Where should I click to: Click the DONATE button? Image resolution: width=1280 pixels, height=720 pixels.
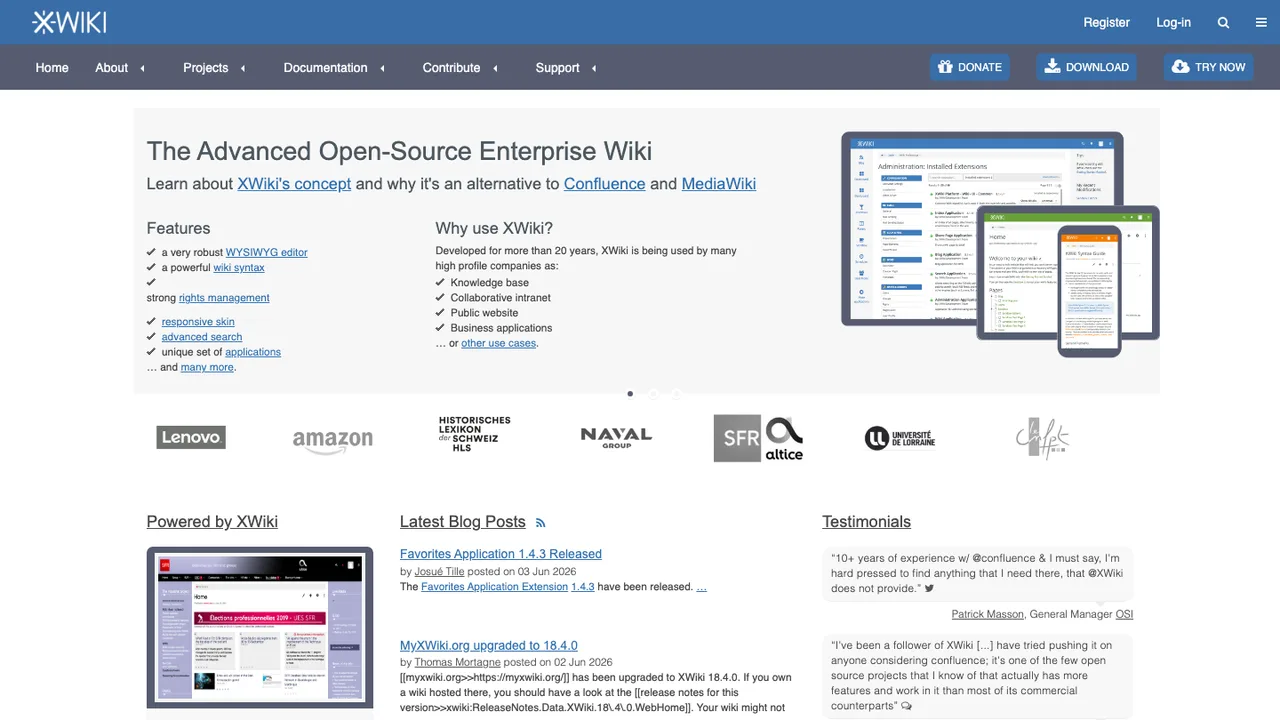tap(970, 67)
